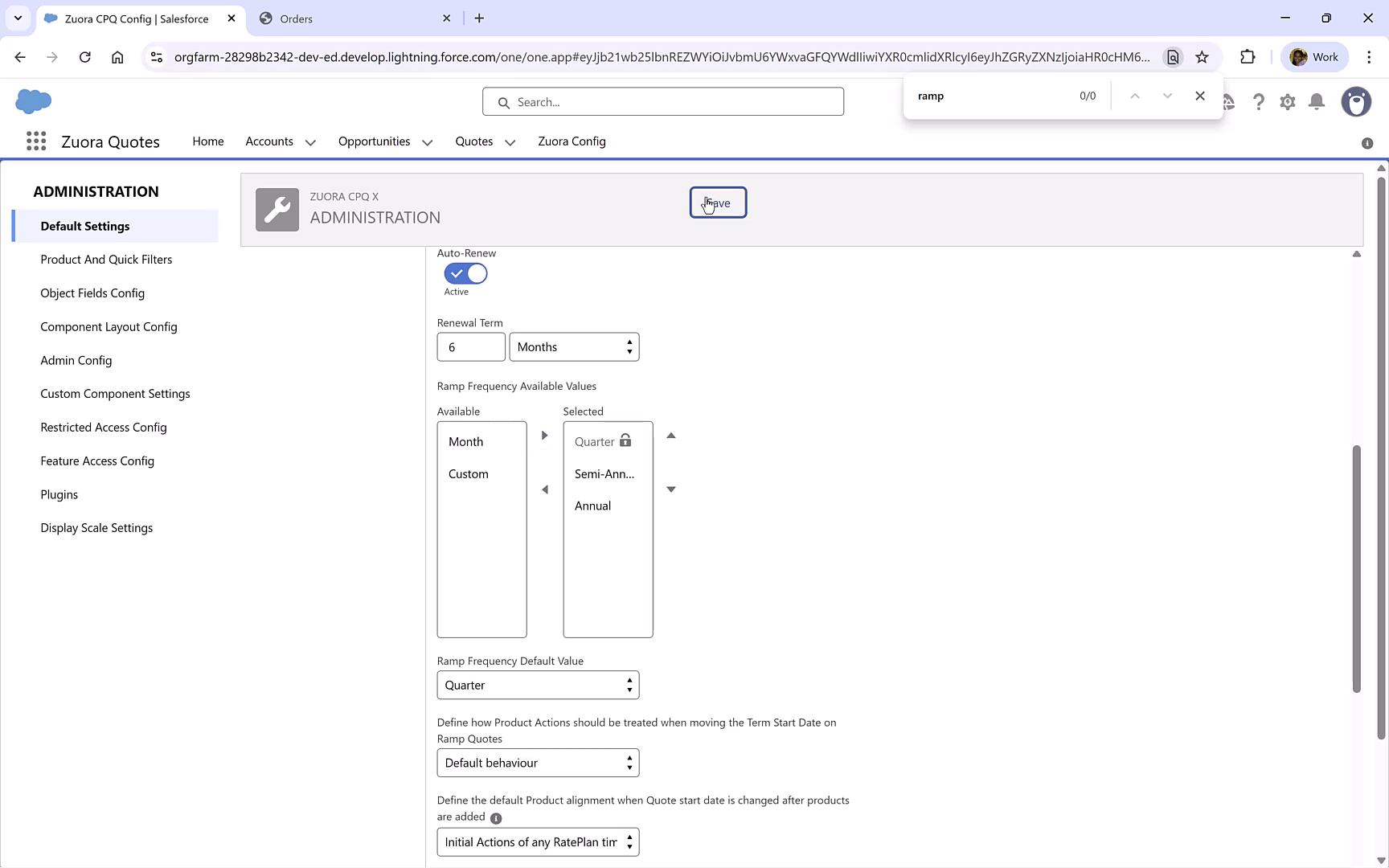
Task: Open the user avatar profile menu
Action: 1357,102
